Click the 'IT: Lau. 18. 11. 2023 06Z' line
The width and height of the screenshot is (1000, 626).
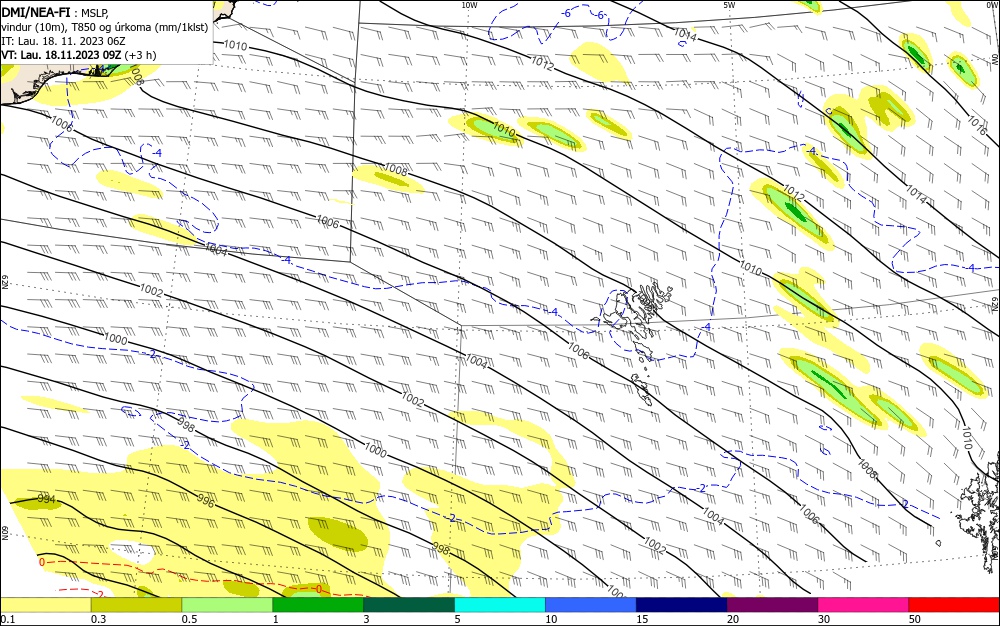[x=63, y=41]
